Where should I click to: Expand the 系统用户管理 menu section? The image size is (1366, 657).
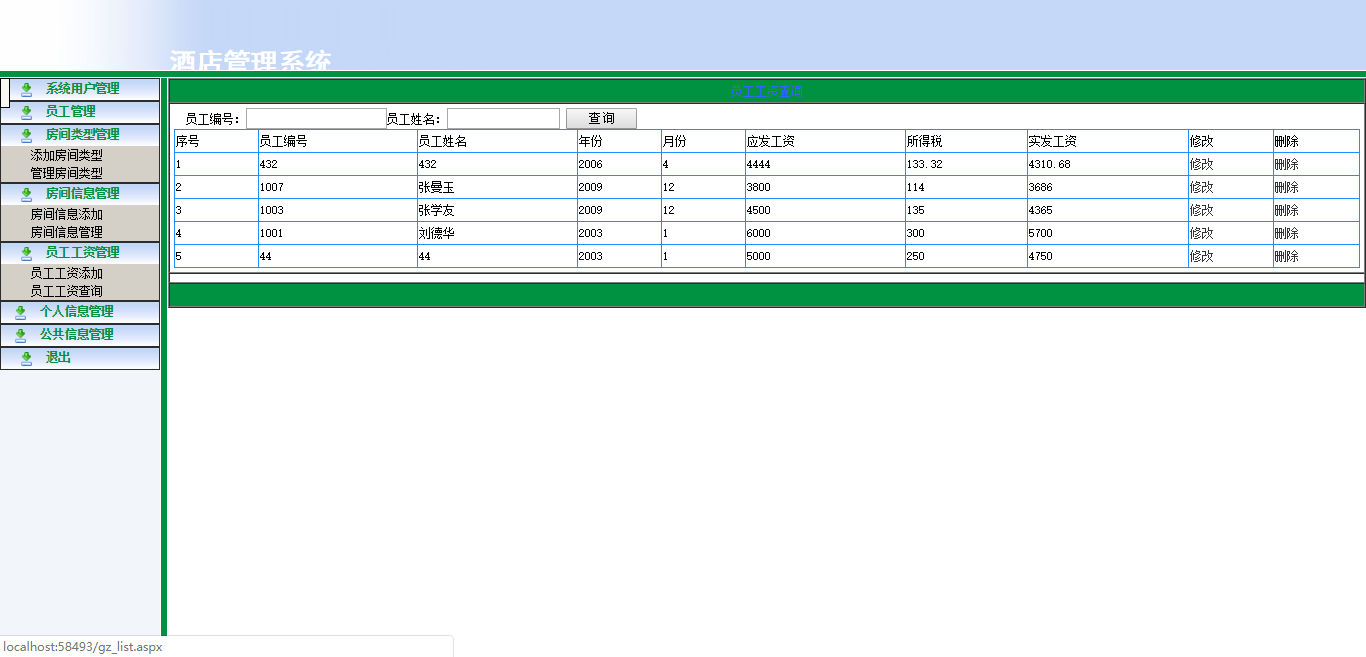pos(80,89)
